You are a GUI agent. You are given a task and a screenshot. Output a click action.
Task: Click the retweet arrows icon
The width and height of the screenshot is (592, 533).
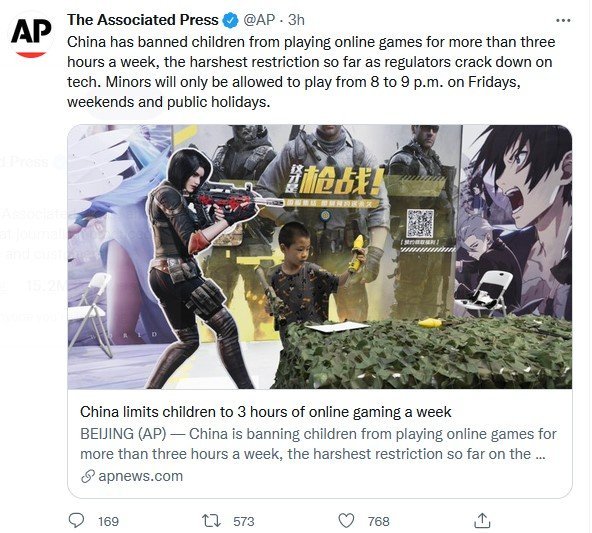(211, 521)
